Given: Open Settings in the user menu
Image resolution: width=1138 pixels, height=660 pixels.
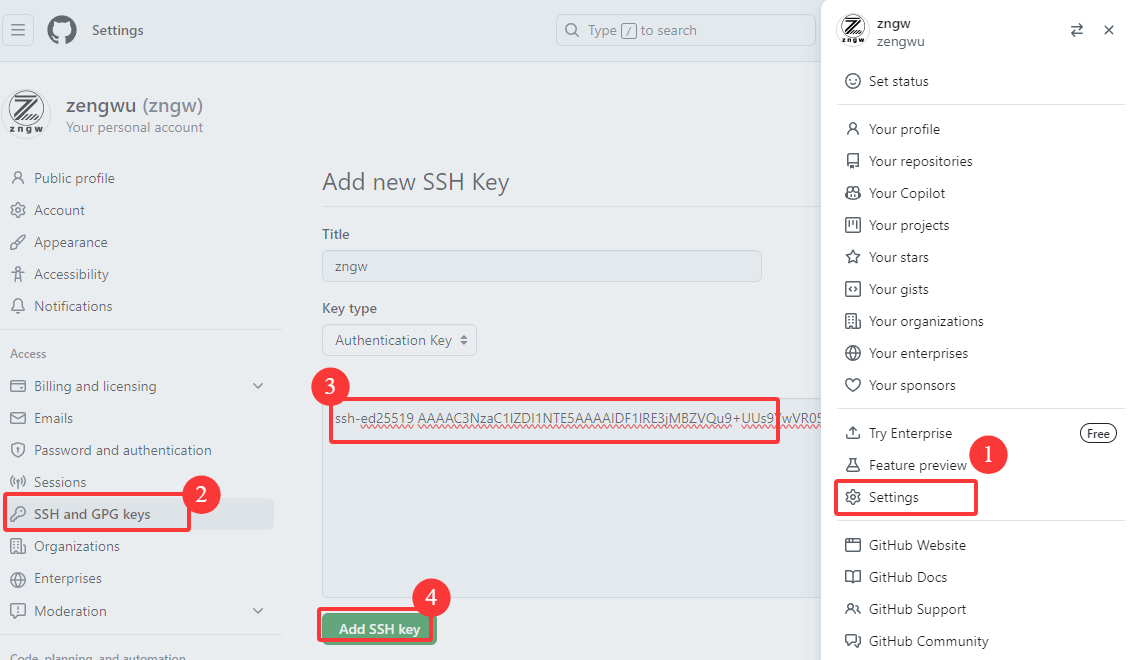Looking at the screenshot, I should [x=893, y=497].
